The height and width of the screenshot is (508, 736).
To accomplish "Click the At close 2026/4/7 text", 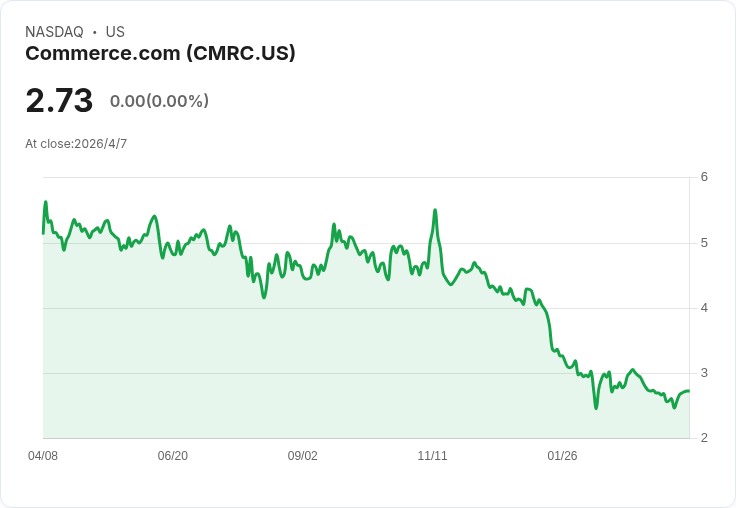I will [x=76, y=144].
